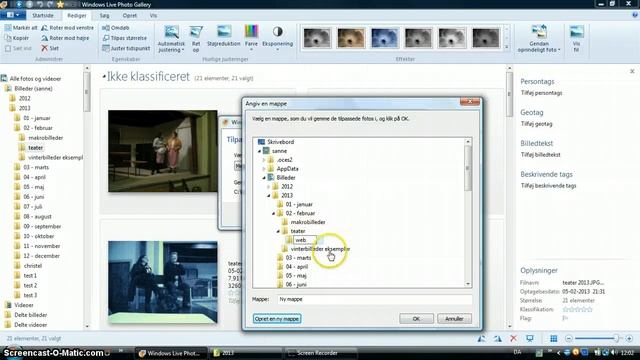Collapse Billeder node in dialog tree
Screen dimensions: 640x360
point(264,178)
